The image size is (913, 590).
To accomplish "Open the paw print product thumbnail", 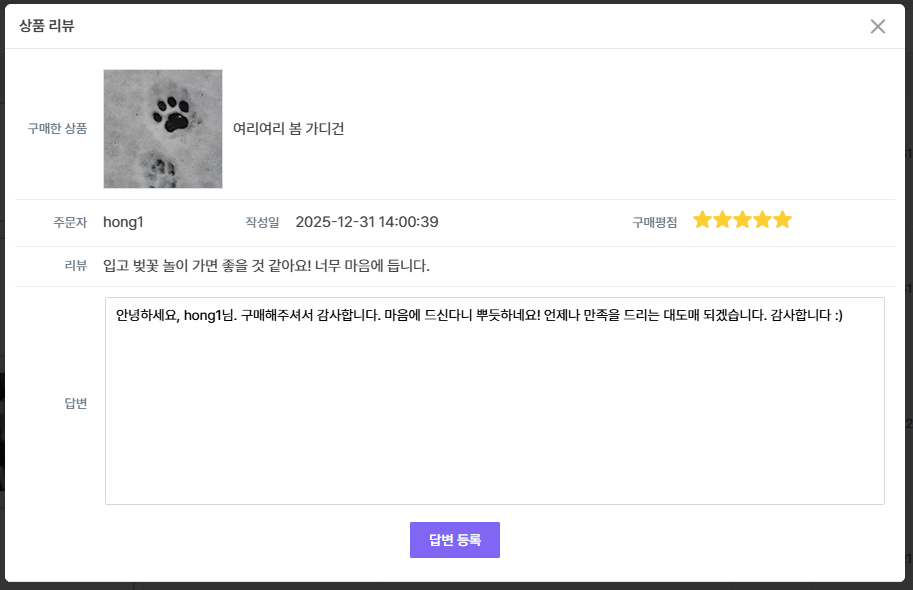I will coord(163,129).
